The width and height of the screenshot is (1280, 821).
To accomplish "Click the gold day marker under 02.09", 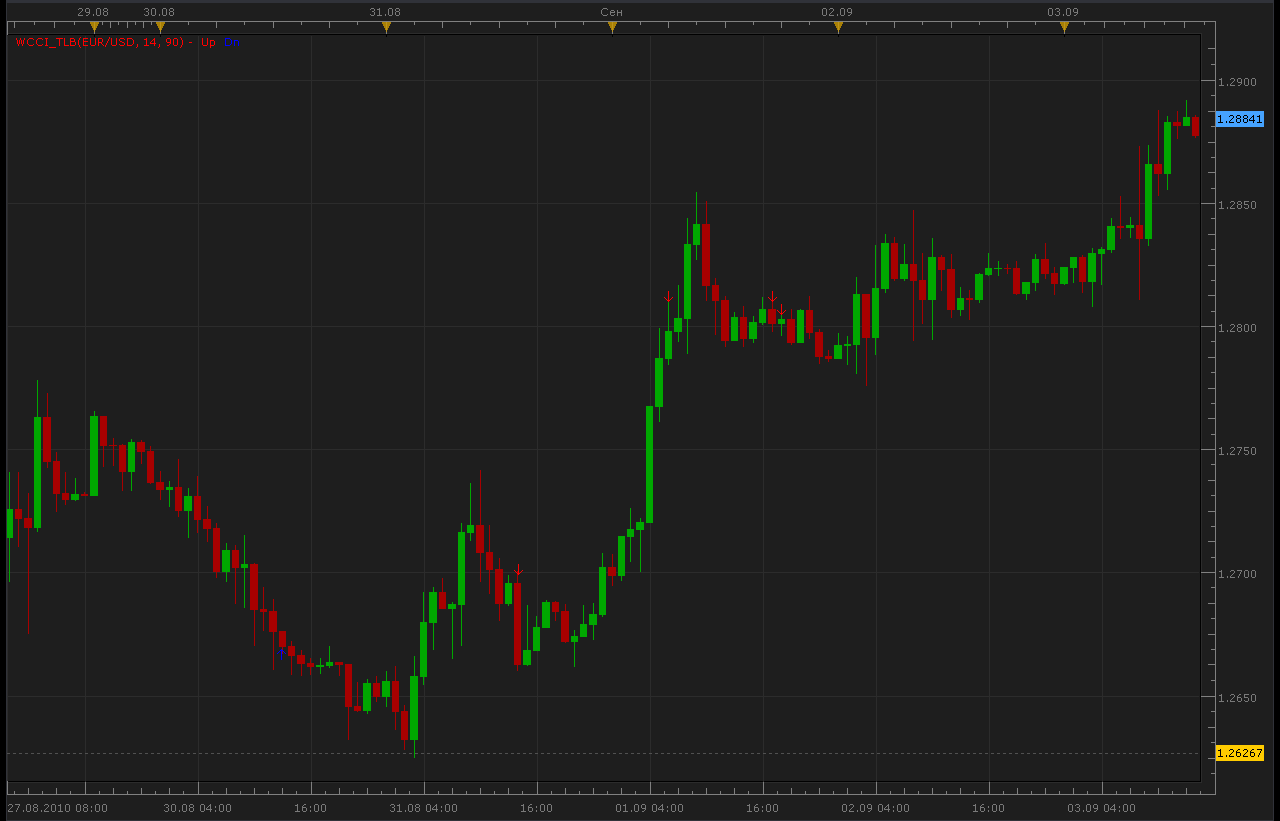I will (838, 27).
